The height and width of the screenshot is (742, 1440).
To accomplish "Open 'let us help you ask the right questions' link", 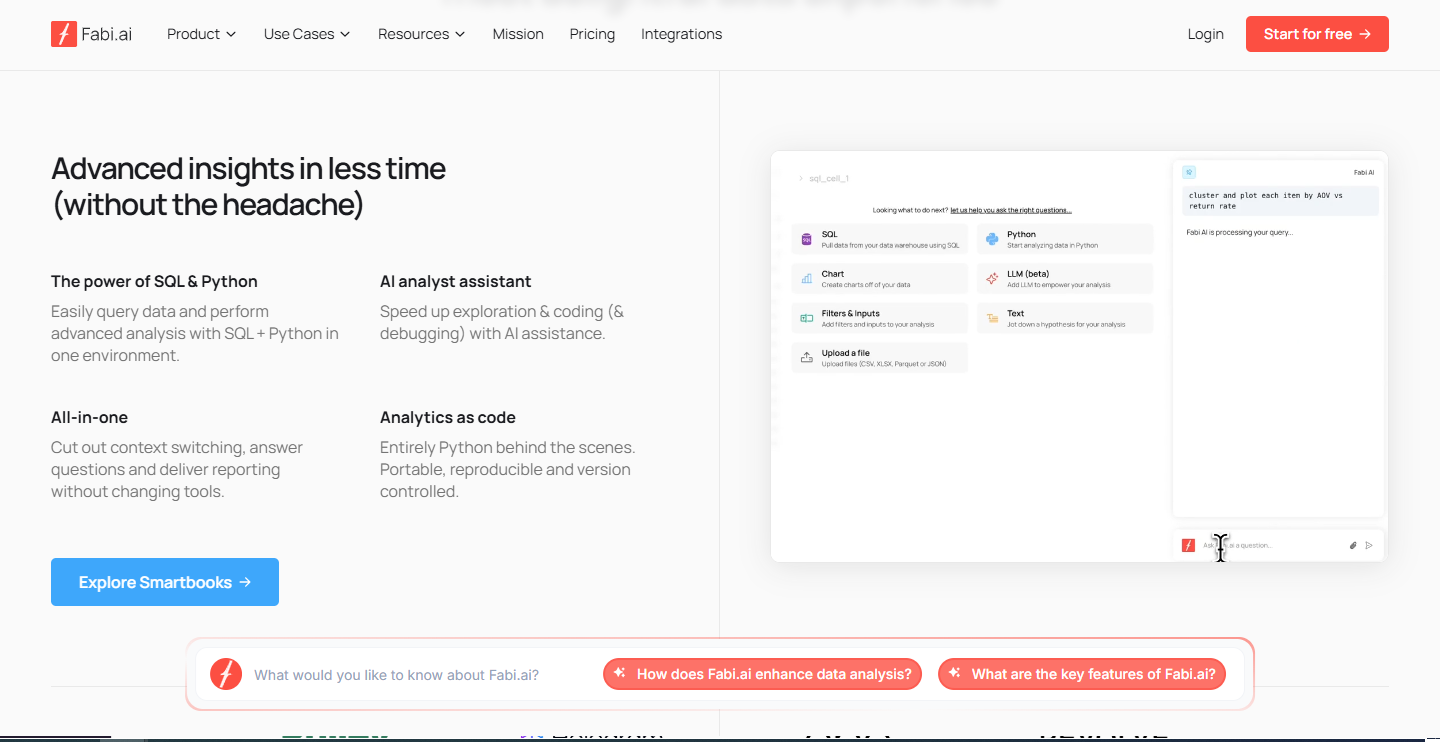I will coord(1011,210).
